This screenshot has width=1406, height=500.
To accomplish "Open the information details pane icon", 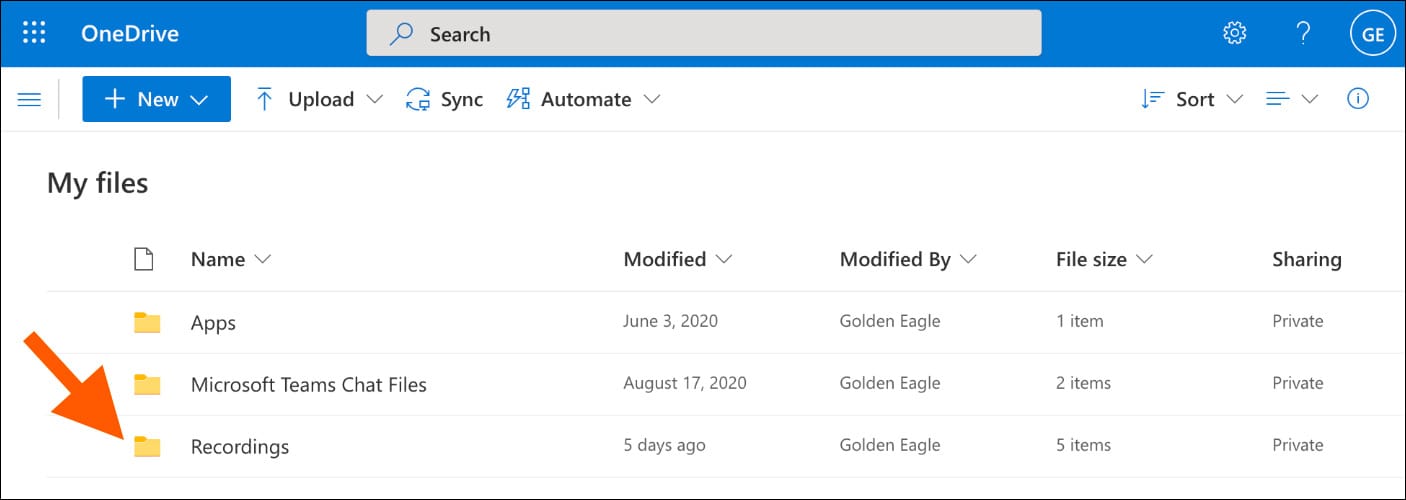I will click(1357, 99).
